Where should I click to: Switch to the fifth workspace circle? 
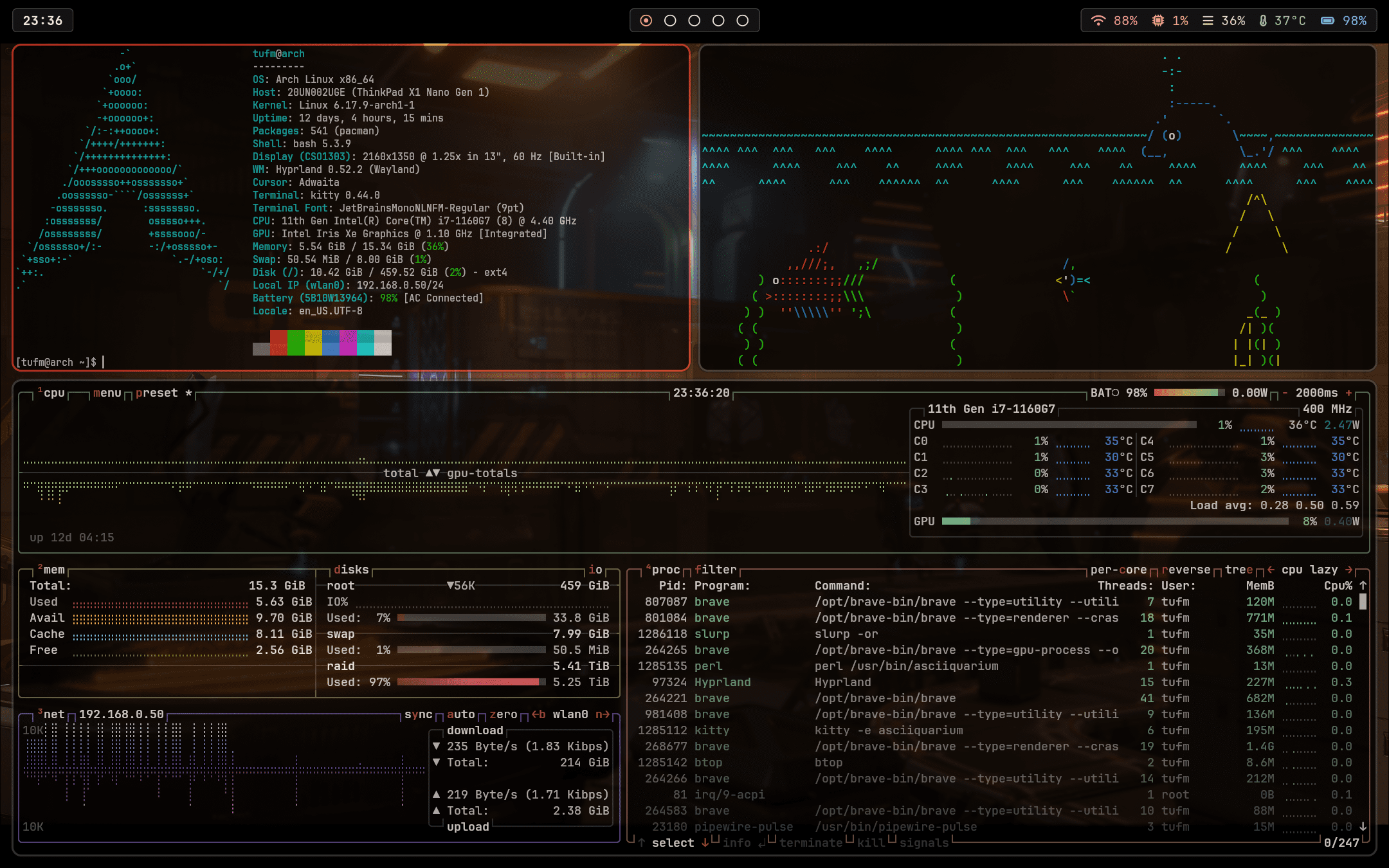pyautogui.click(x=742, y=21)
